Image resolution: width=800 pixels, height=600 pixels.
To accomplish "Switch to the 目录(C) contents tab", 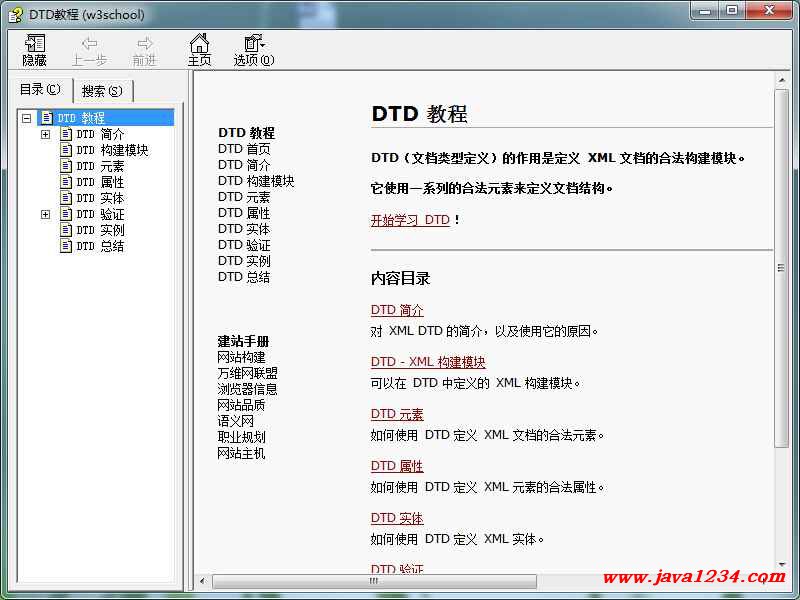I will 41,90.
